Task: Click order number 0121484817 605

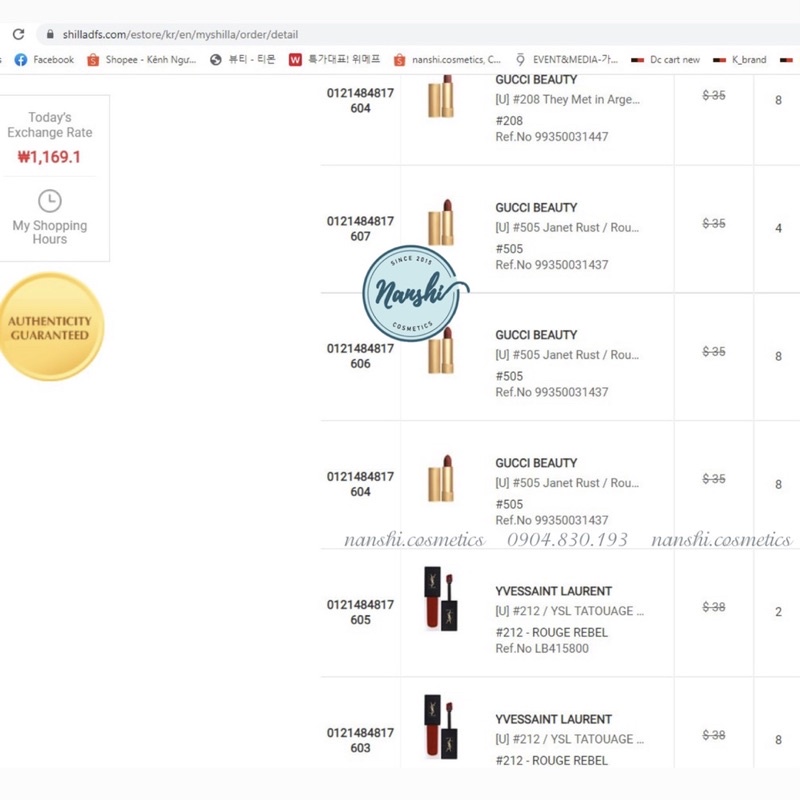Action: tap(360, 612)
